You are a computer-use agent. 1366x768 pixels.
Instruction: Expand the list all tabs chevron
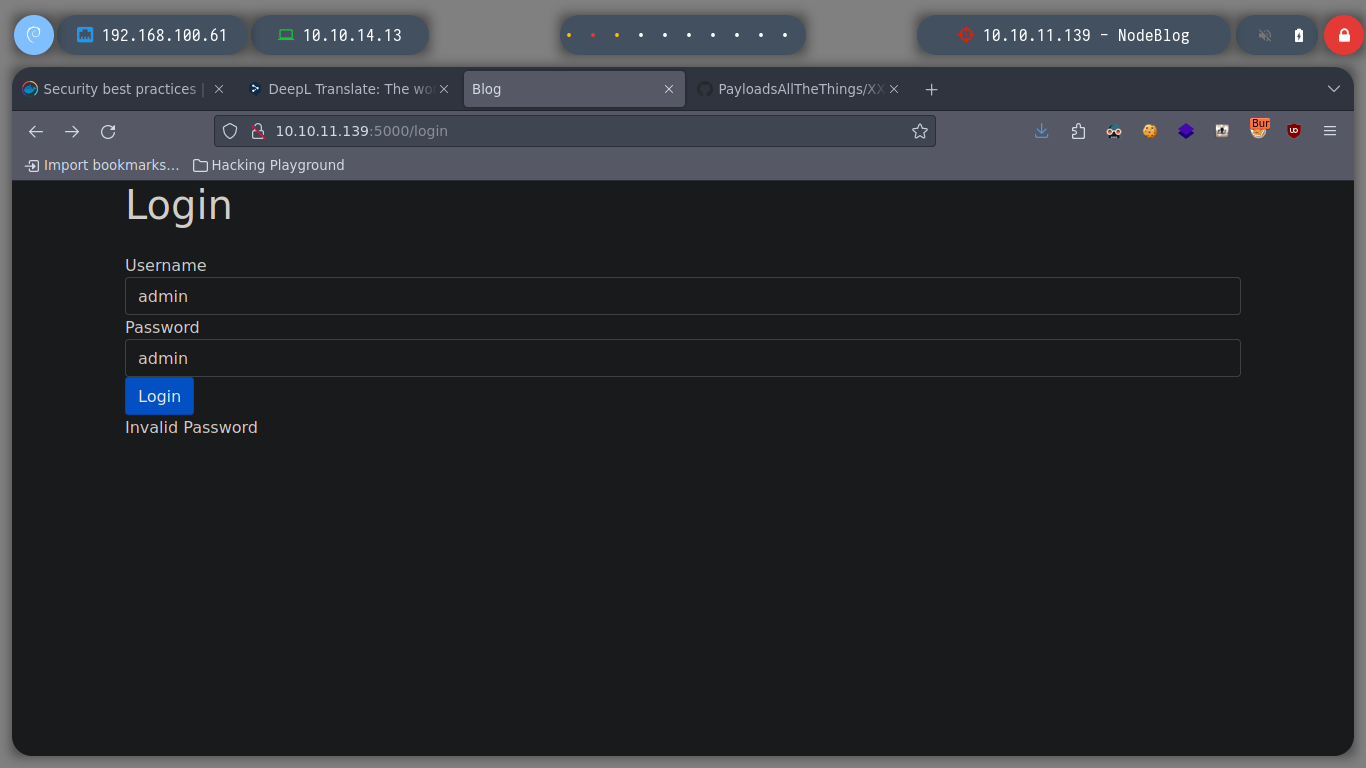[1333, 89]
